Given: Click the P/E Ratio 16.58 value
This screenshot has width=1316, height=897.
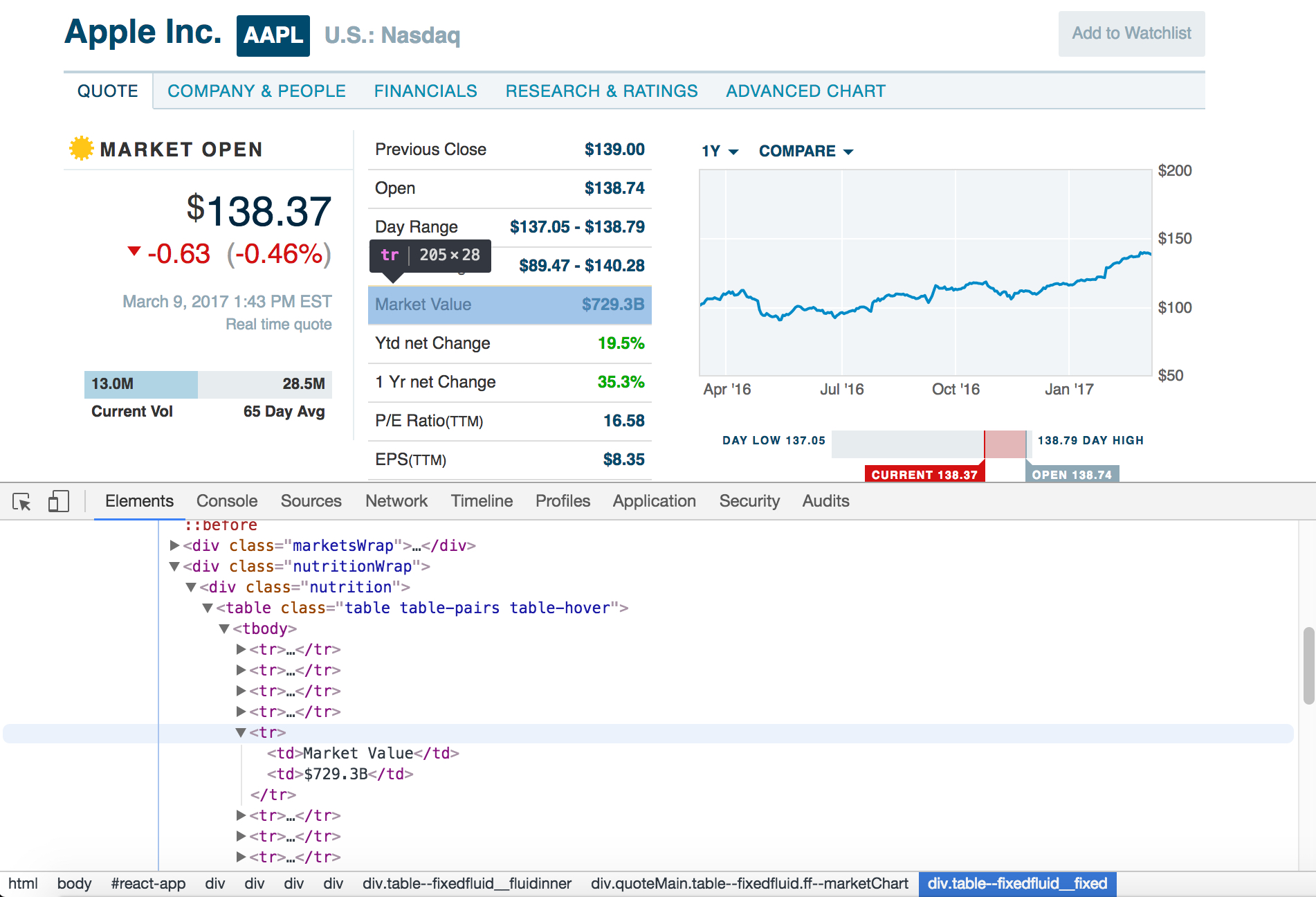Looking at the screenshot, I should [623, 421].
